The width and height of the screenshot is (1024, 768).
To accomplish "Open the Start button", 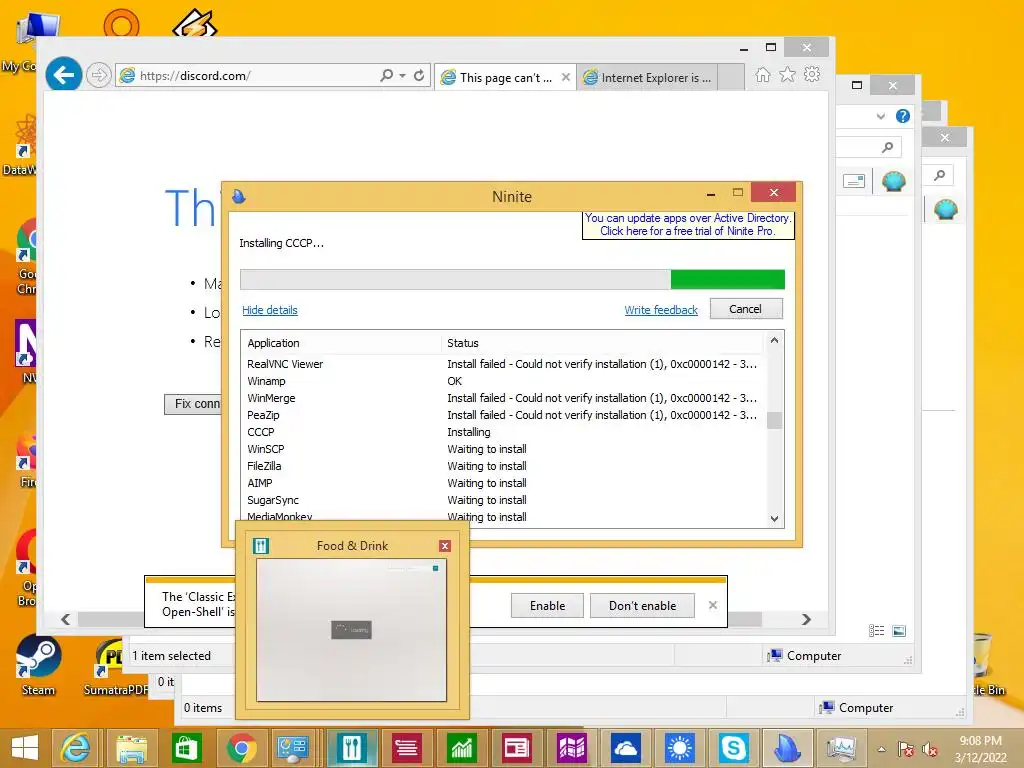I will 25,748.
